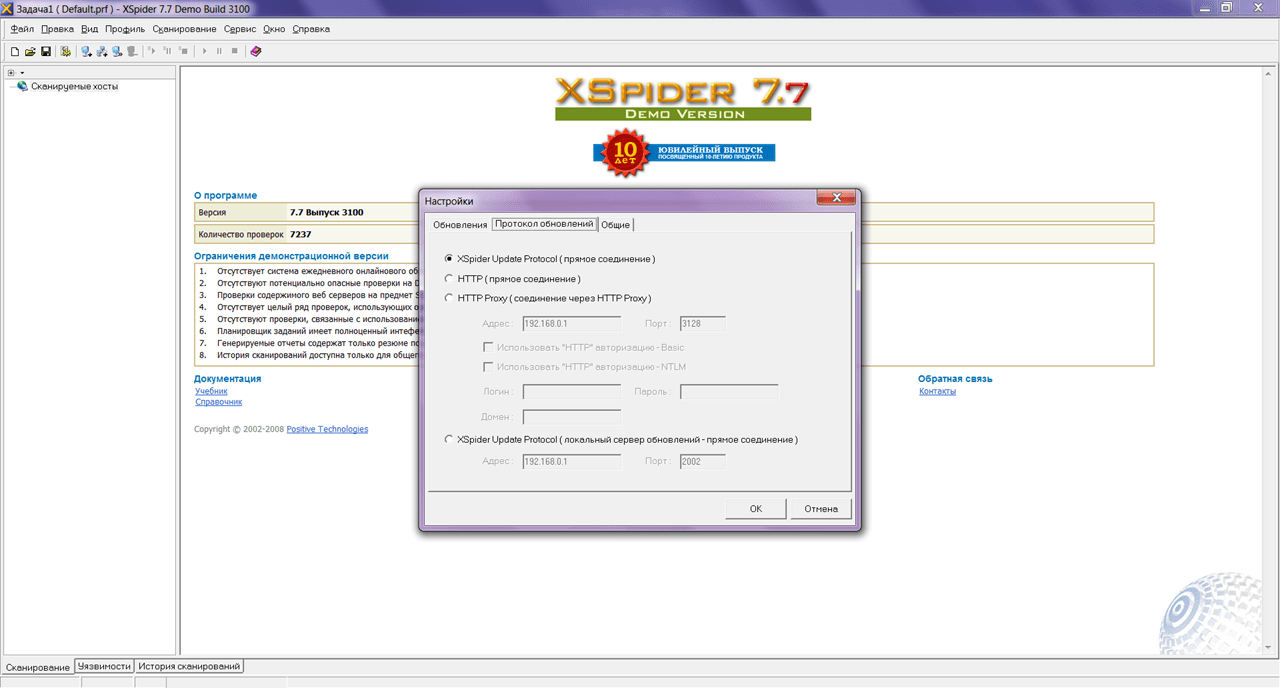Open a task file via folder icon
This screenshot has width=1280, height=688.
pyautogui.click(x=30, y=51)
